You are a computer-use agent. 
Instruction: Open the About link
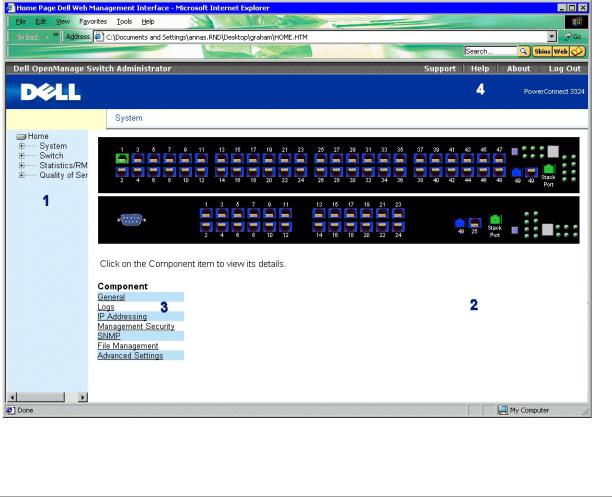click(518, 69)
